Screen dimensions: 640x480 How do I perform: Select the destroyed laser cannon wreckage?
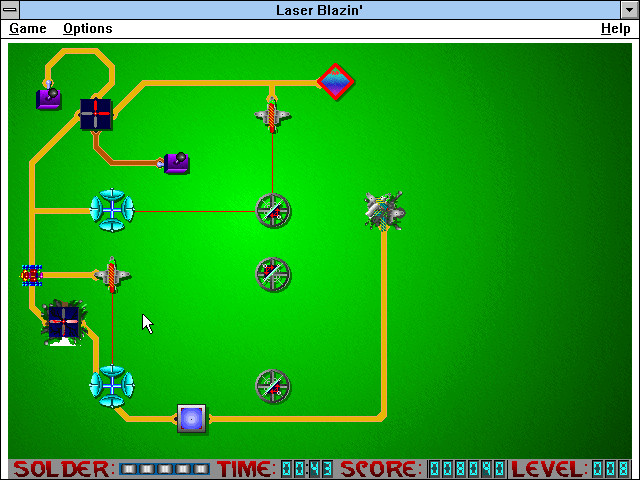coord(384,211)
